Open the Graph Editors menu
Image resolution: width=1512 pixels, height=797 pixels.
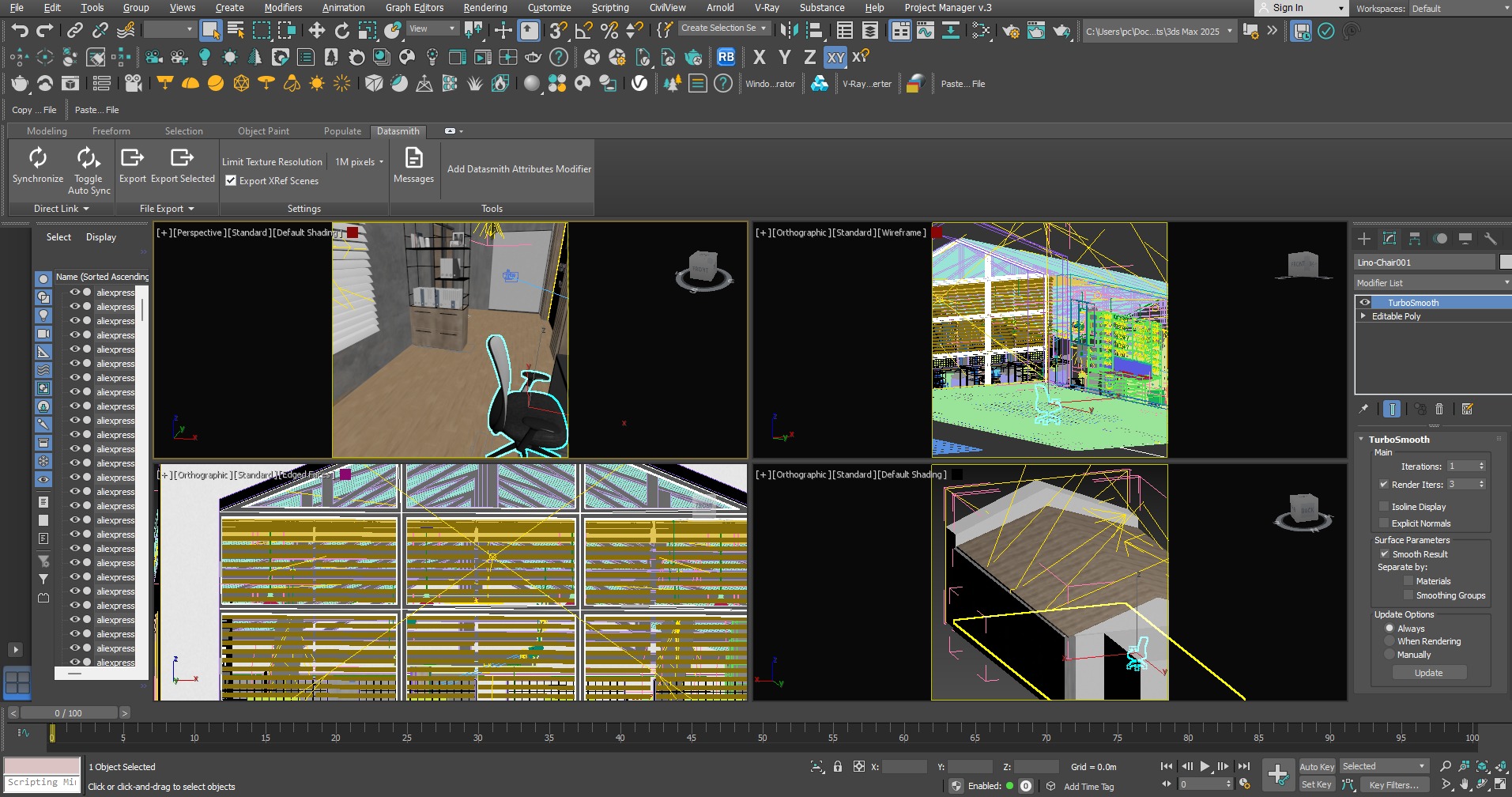(414, 8)
